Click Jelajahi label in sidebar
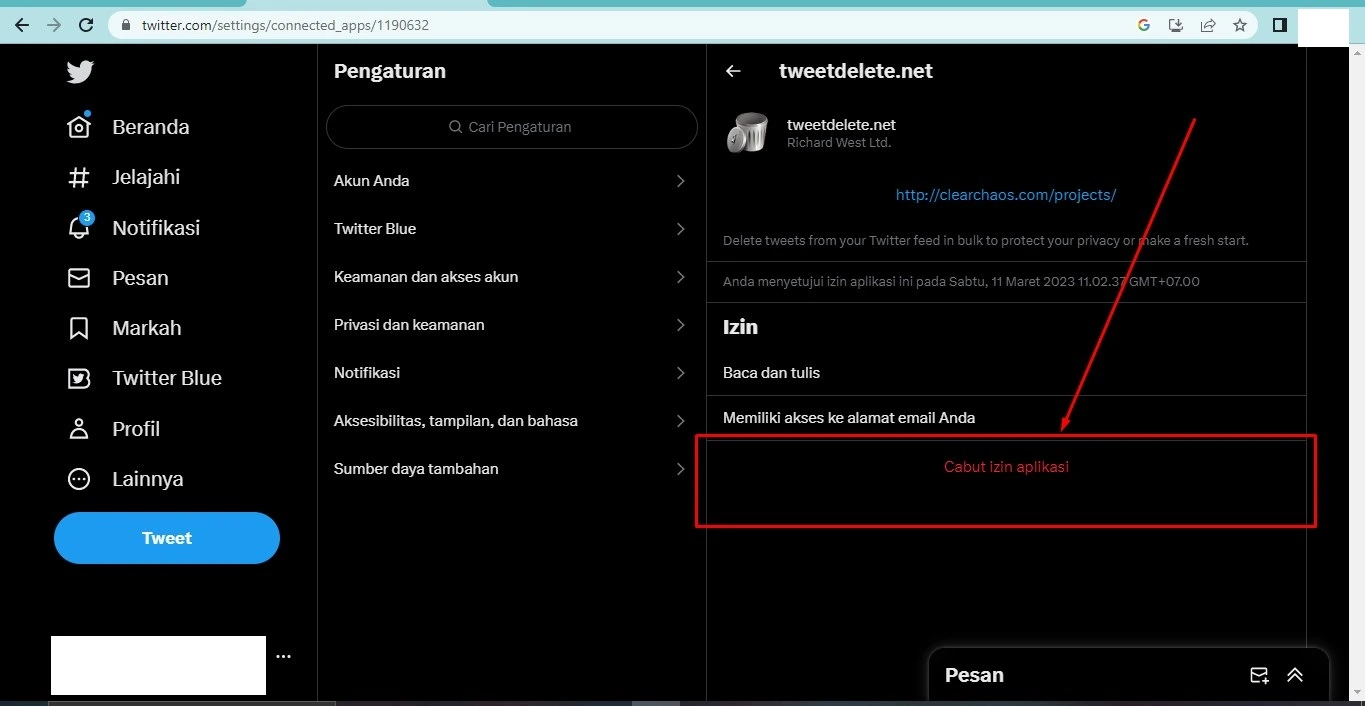Screen dimensions: 1365x706 146,177
